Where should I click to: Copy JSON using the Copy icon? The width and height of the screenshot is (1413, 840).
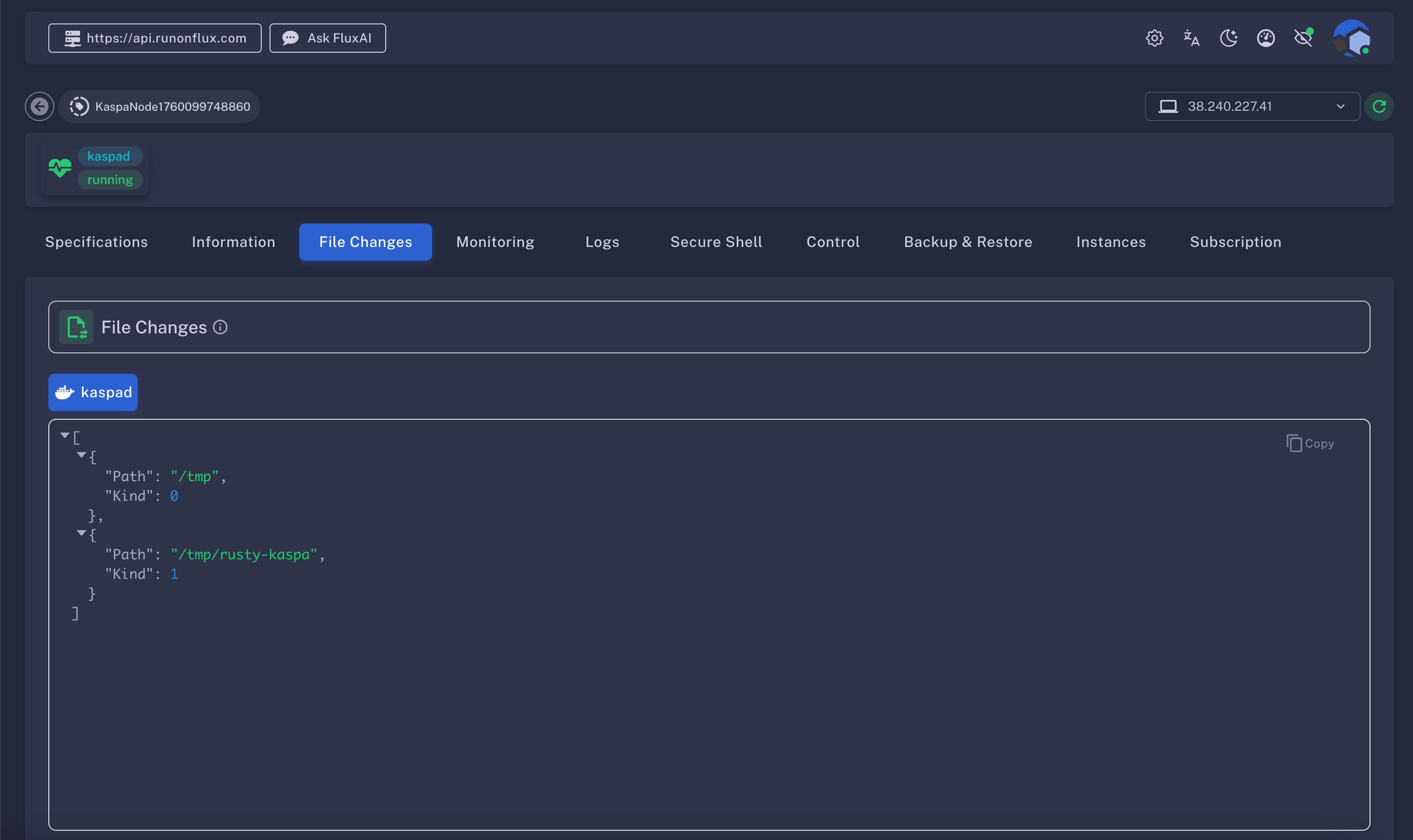click(1309, 443)
